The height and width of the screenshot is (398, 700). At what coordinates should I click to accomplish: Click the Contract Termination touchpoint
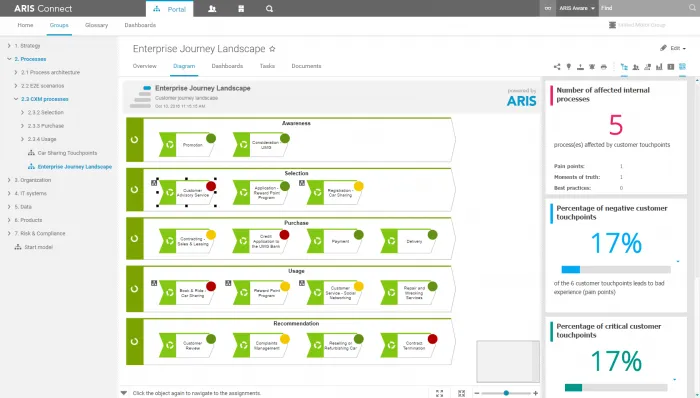click(x=408, y=345)
